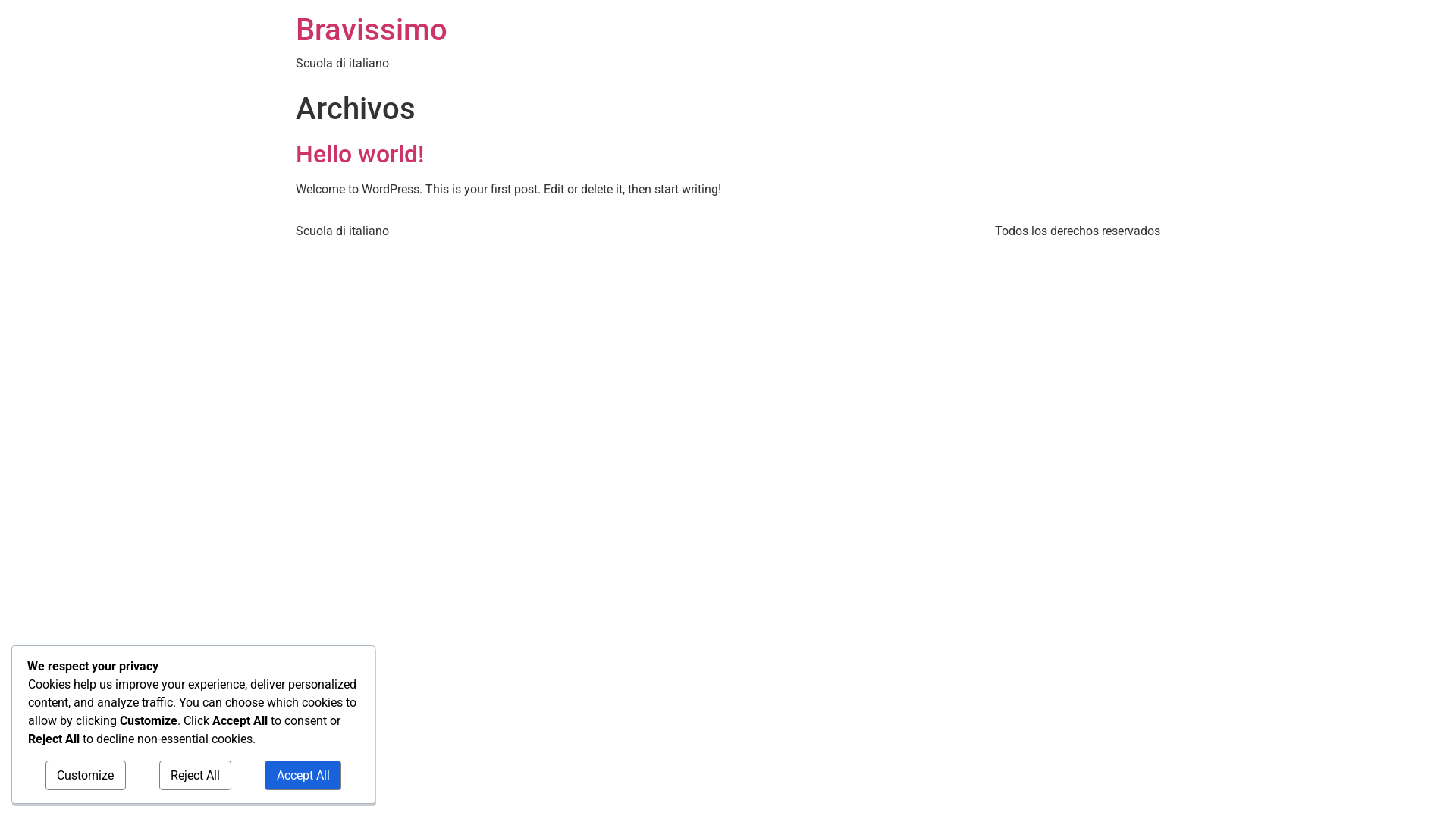The height and width of the screenshot is (819, 1456).
Task: Click the header tagline Scuola di italiano
Action: (342, 64)
